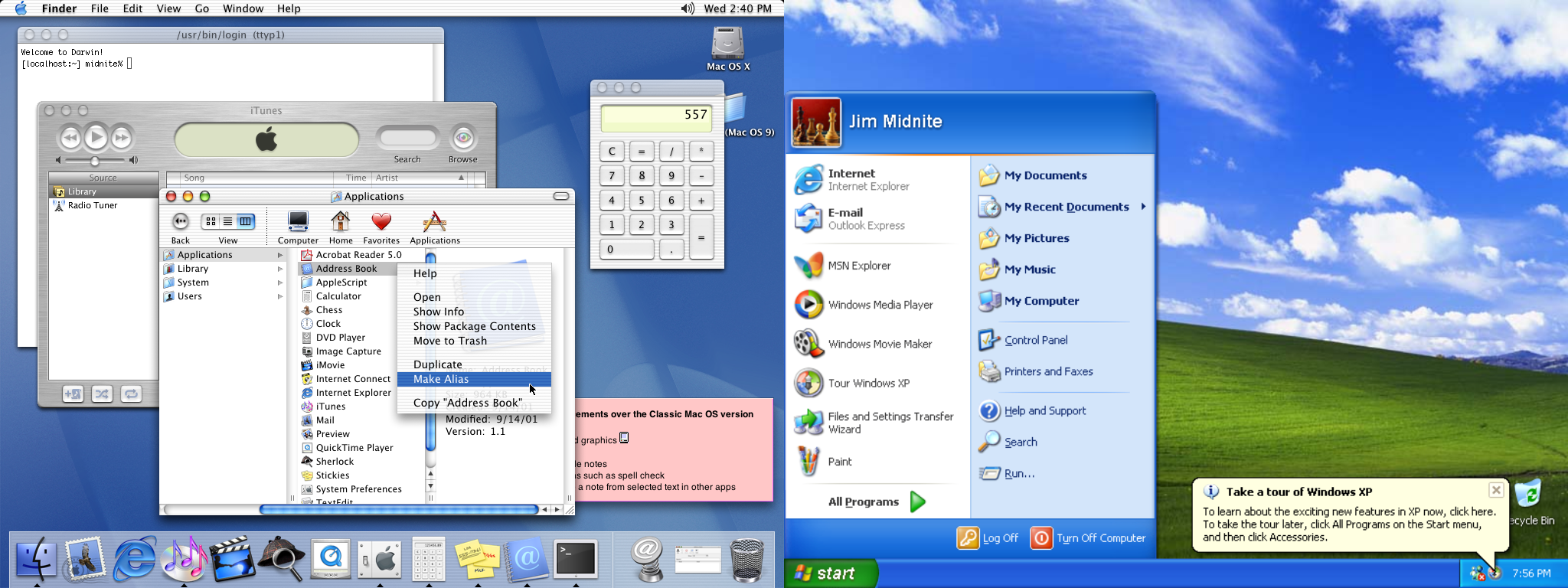Switch to Terminal in the Dock
Image resolution: width=1568 pixels, height=588 pixels.
(576, 559)
